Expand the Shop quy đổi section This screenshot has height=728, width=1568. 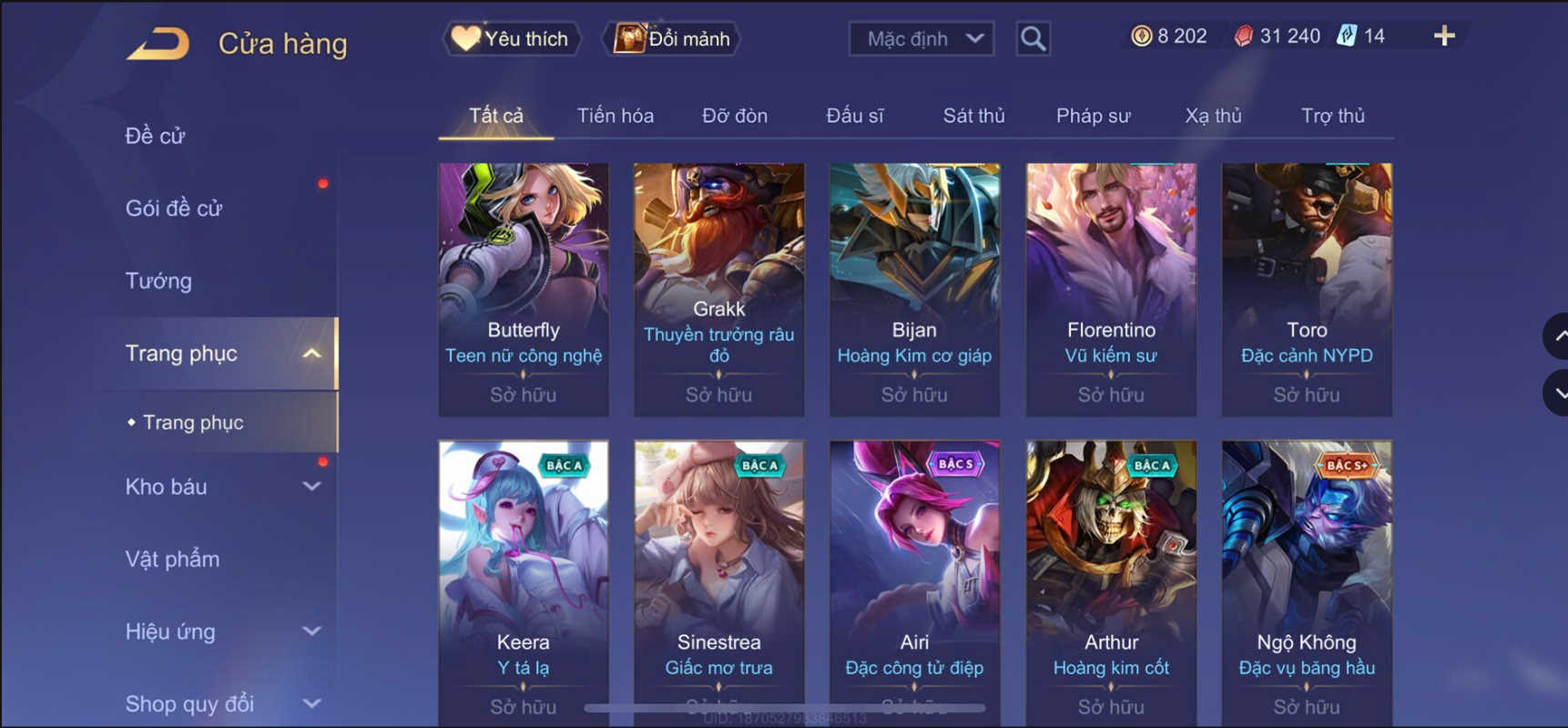click(311, 703)
